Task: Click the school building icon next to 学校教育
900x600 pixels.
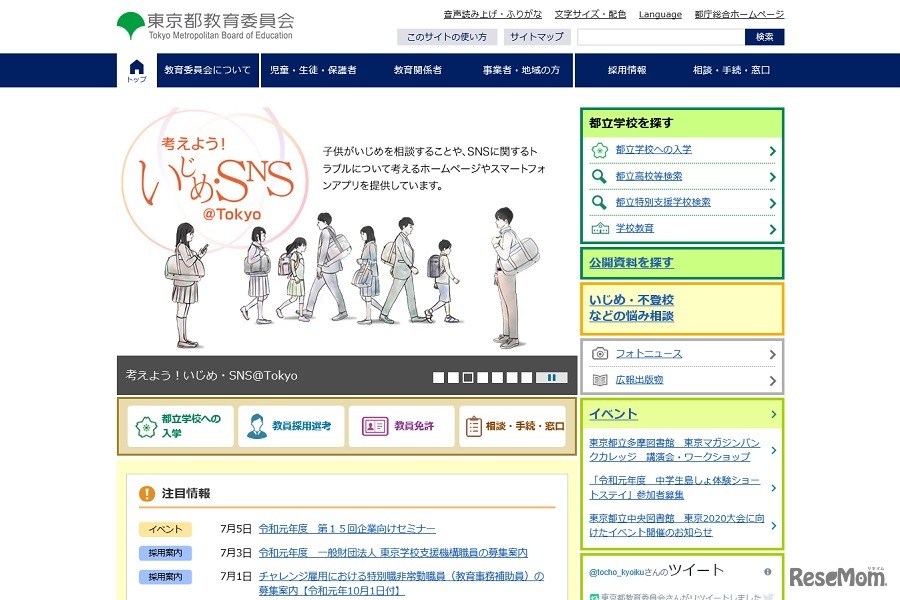Action: click(600, 227)
